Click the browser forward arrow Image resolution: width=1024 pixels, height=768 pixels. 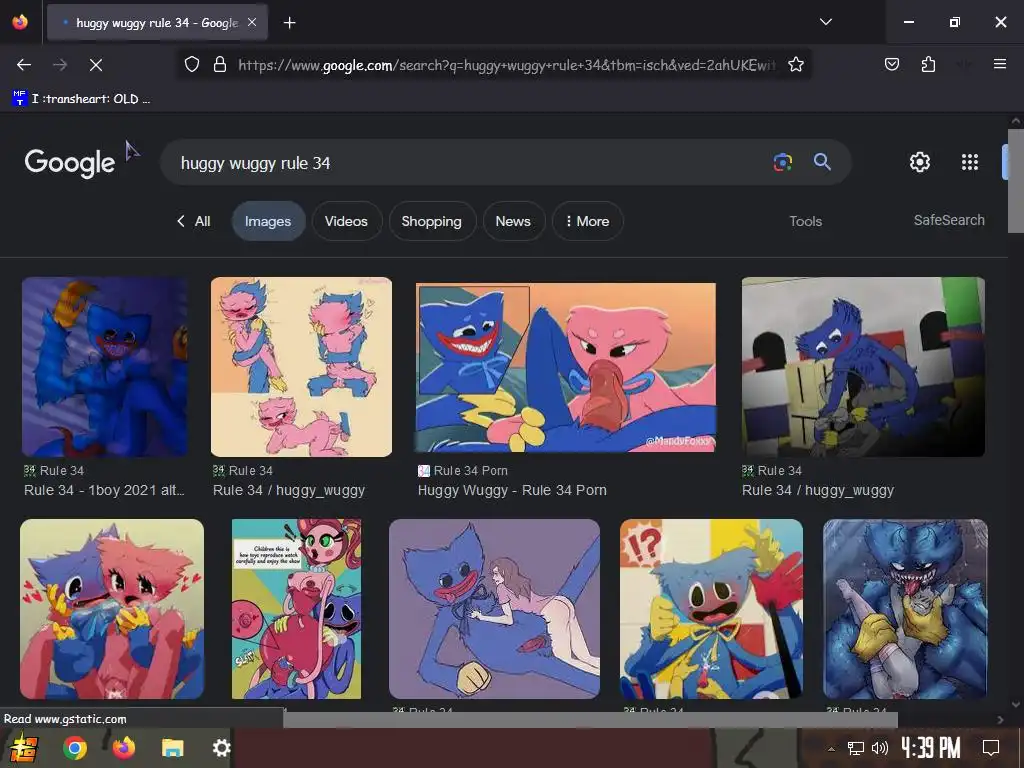tap(60, 65)
